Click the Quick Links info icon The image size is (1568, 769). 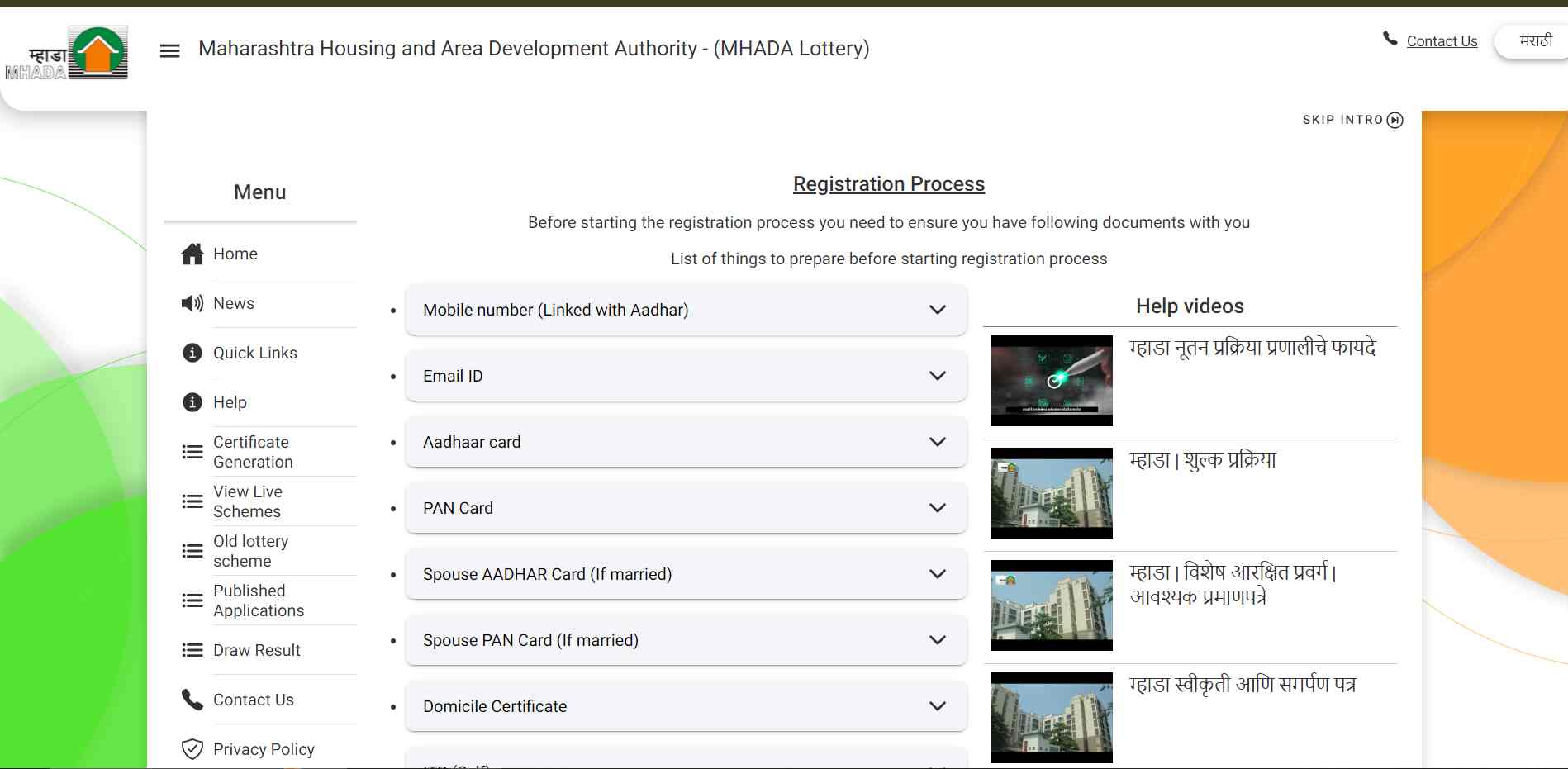point(192,353)
